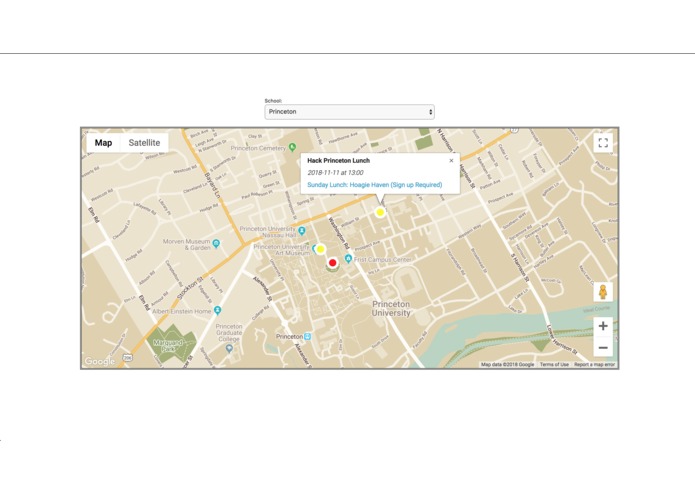The height and width of the screenshot is (494, 695).
Task: Click the Princeton train station icon
Action: tap(308, 337)
